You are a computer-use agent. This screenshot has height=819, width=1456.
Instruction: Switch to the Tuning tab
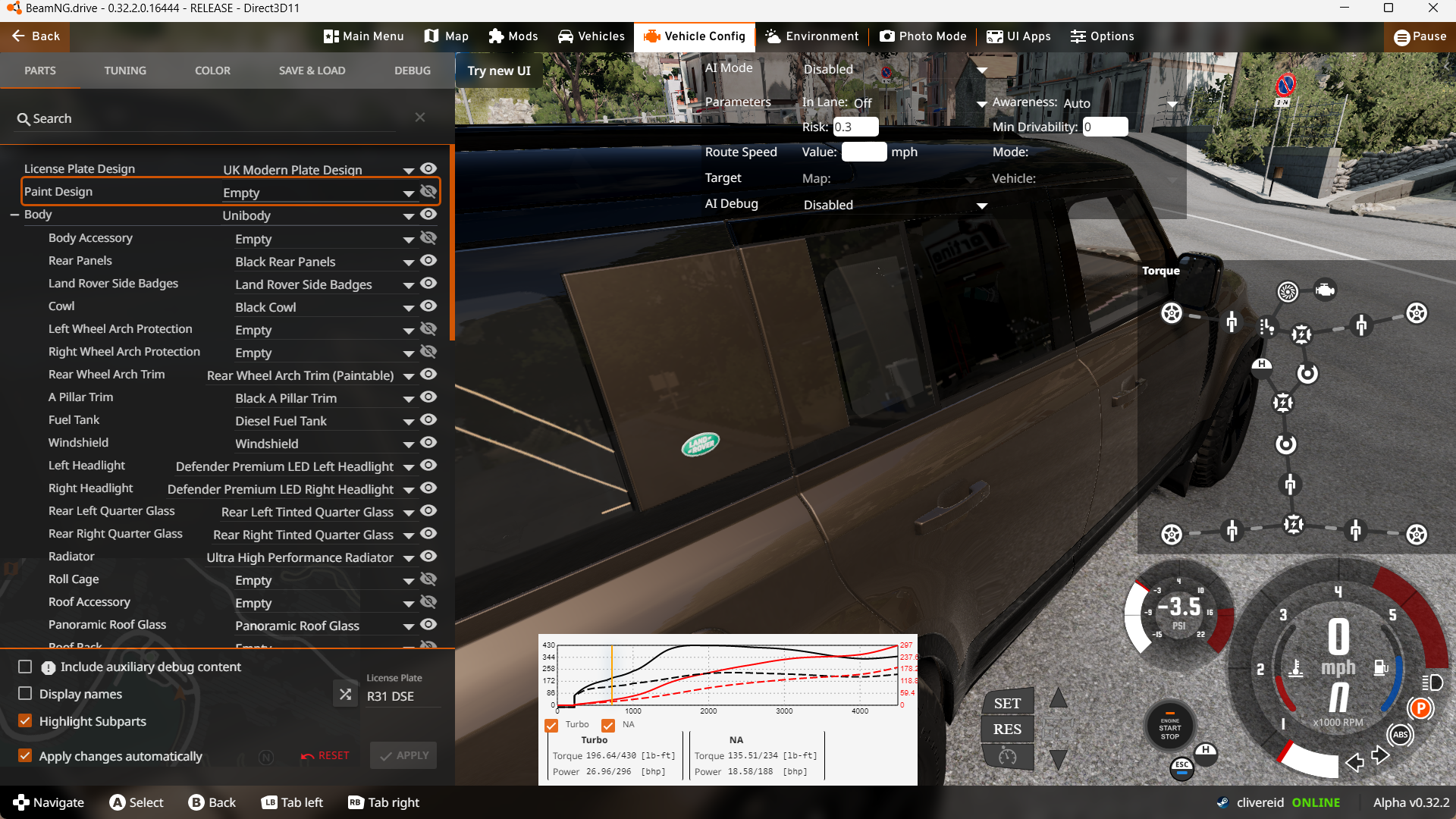[125, 71]
